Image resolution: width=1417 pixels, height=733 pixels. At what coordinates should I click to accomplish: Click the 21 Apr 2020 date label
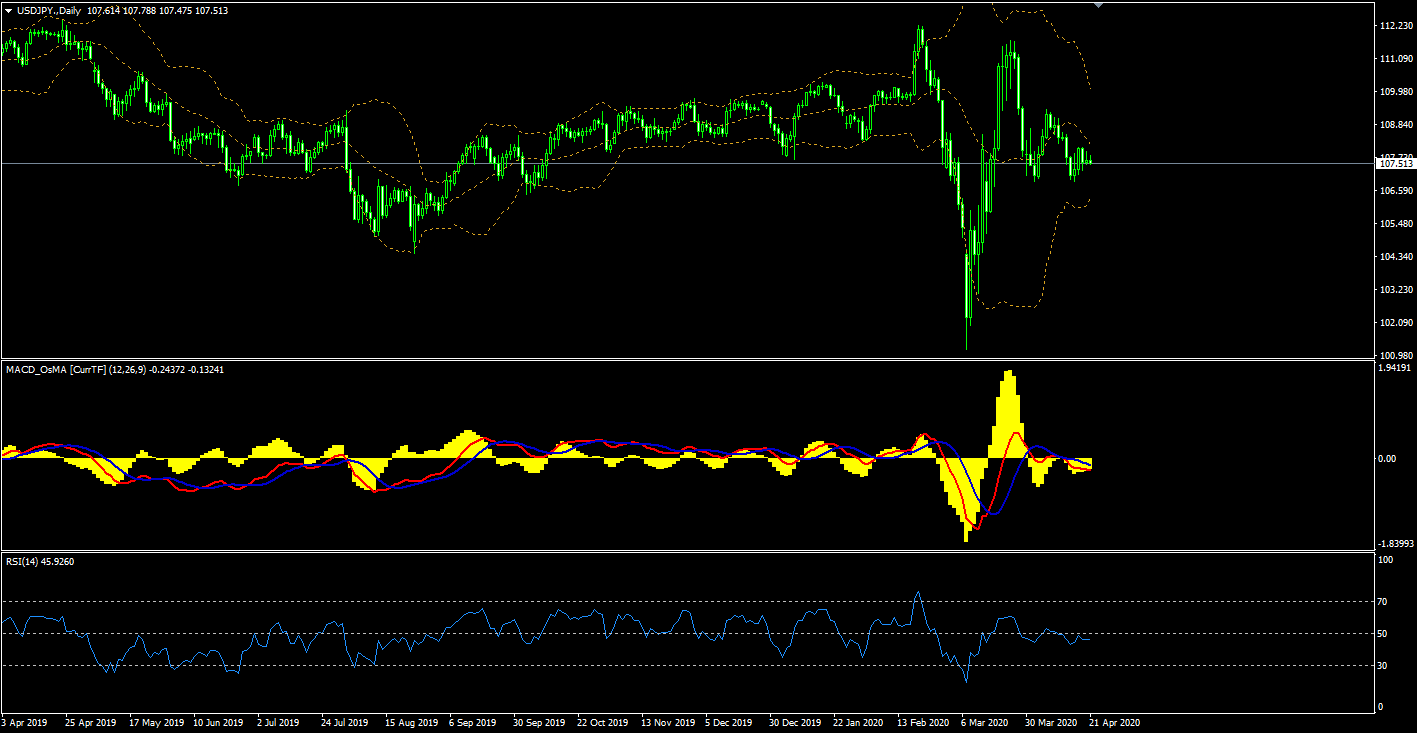click(1114, 722)
